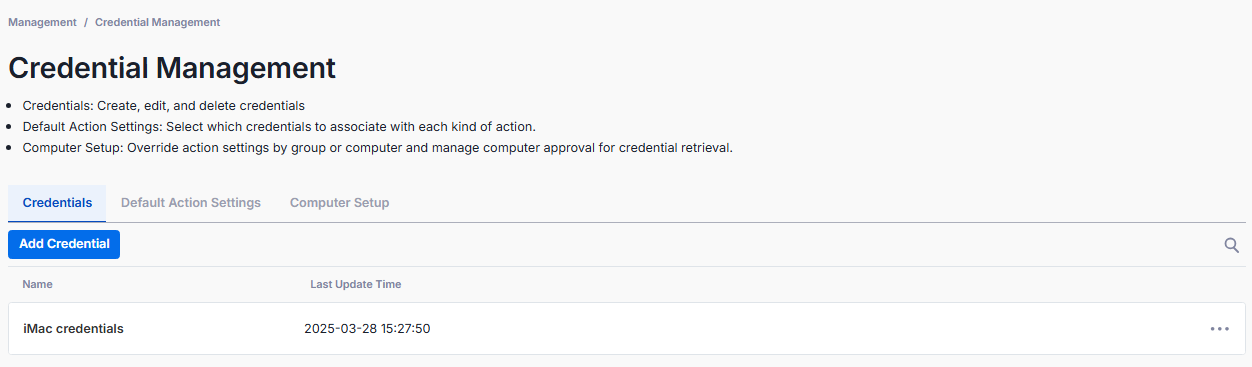This screenshot has height=367, width=1252.
Task: Click the bullet describing creating and deleting credentials
Action: [164, 105]
